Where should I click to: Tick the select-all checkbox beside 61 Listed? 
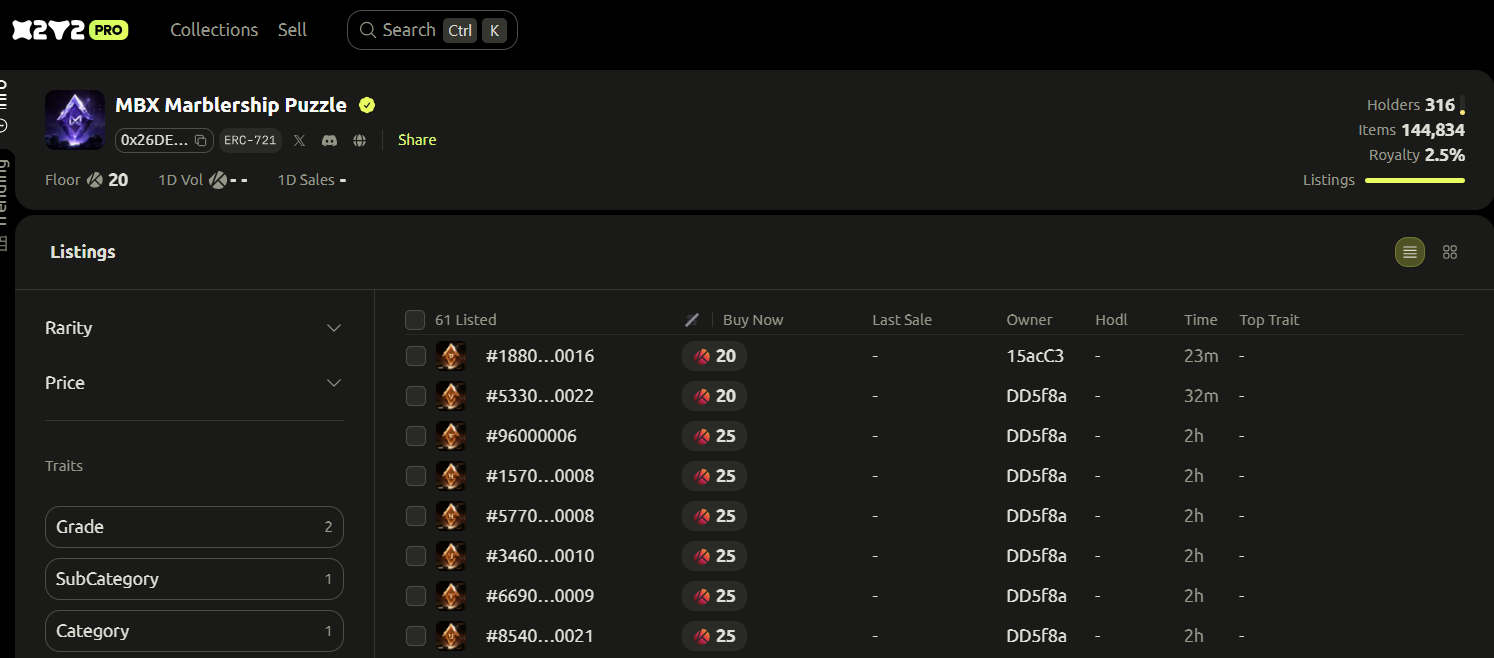pos(415,320)
